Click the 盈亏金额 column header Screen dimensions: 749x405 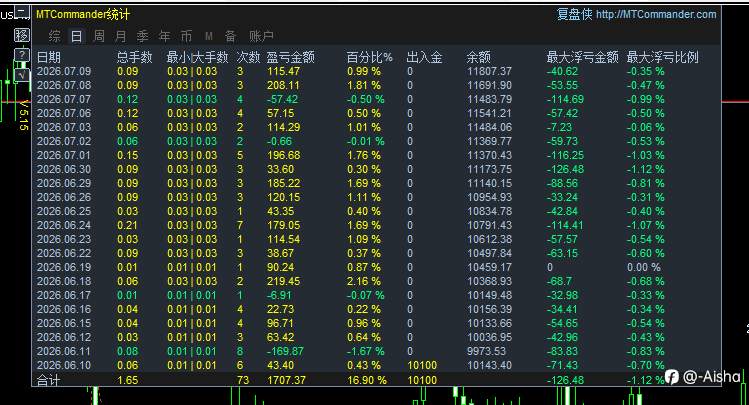click(x=290, y=57)
